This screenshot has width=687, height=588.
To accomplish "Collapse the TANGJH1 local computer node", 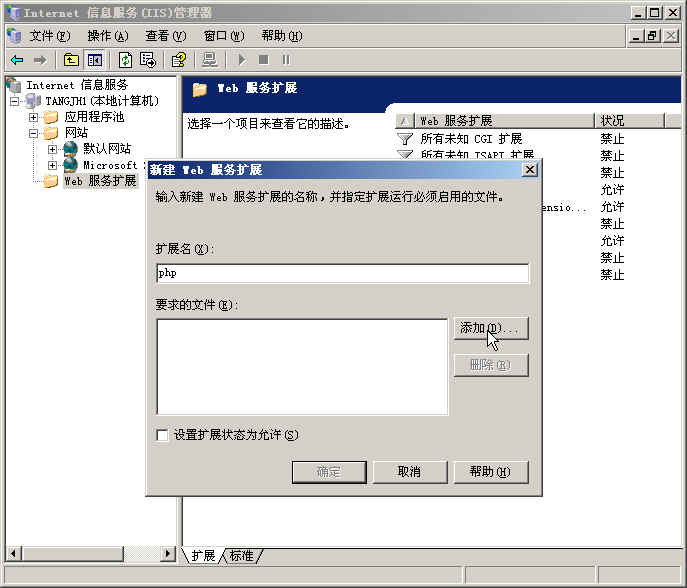I will (15, 101).
